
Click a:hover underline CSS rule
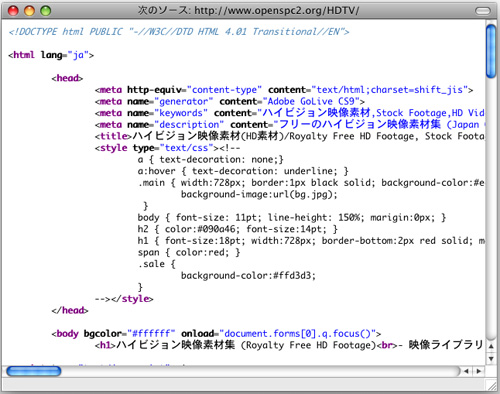[243, 171]
